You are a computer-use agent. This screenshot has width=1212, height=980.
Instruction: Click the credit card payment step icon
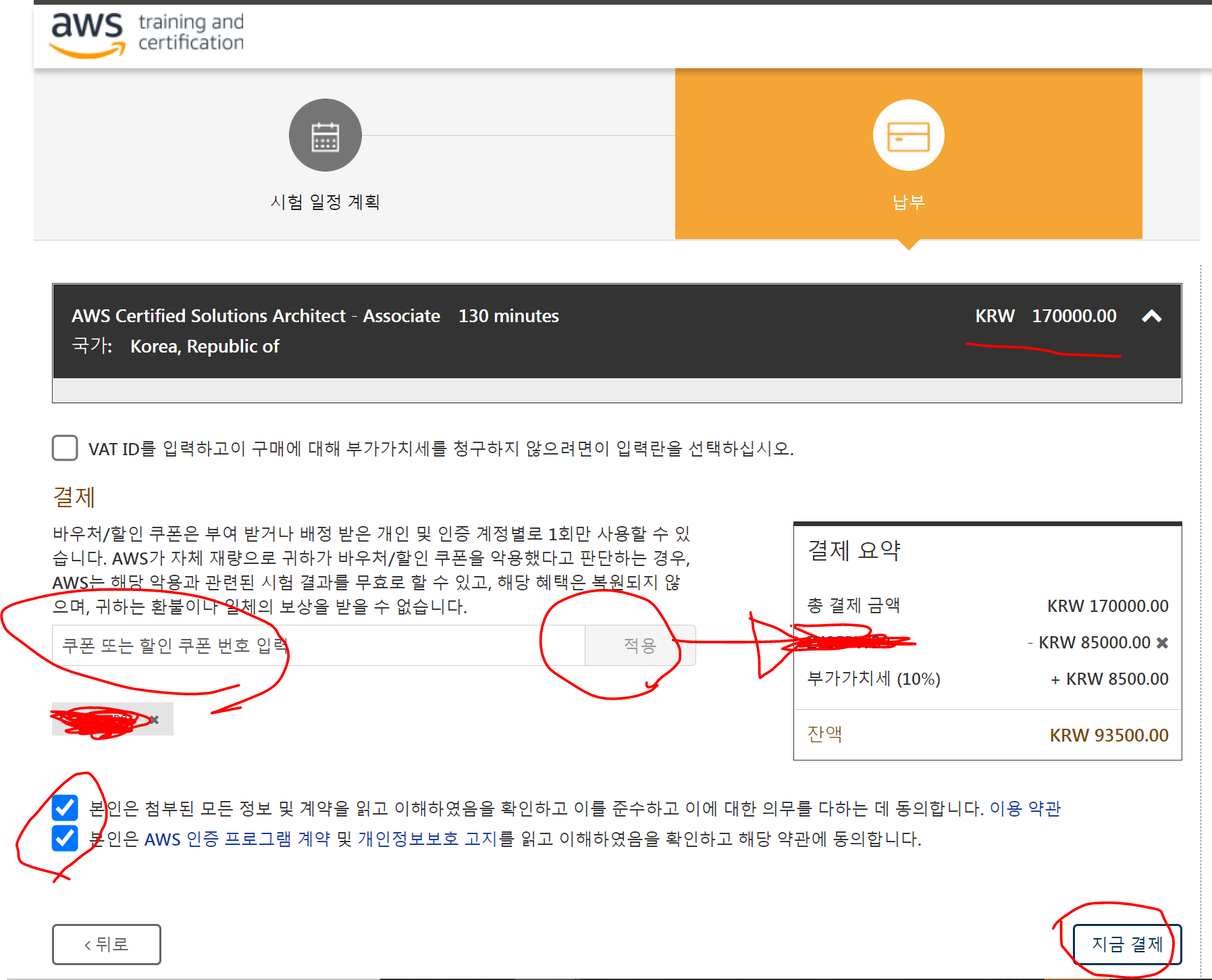point(909,135)
